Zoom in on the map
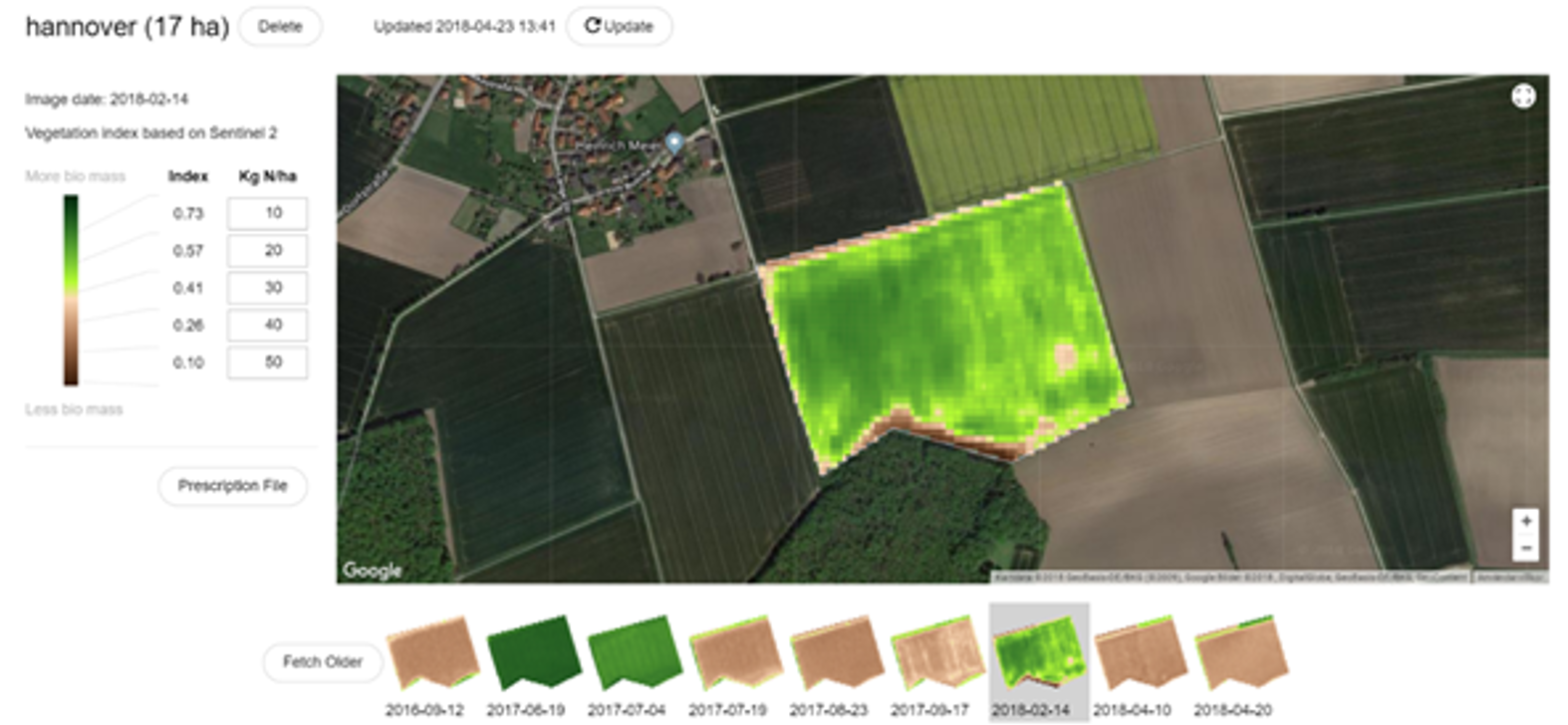The height and width of the screenshot is (725, 1568). [1525, 522]
